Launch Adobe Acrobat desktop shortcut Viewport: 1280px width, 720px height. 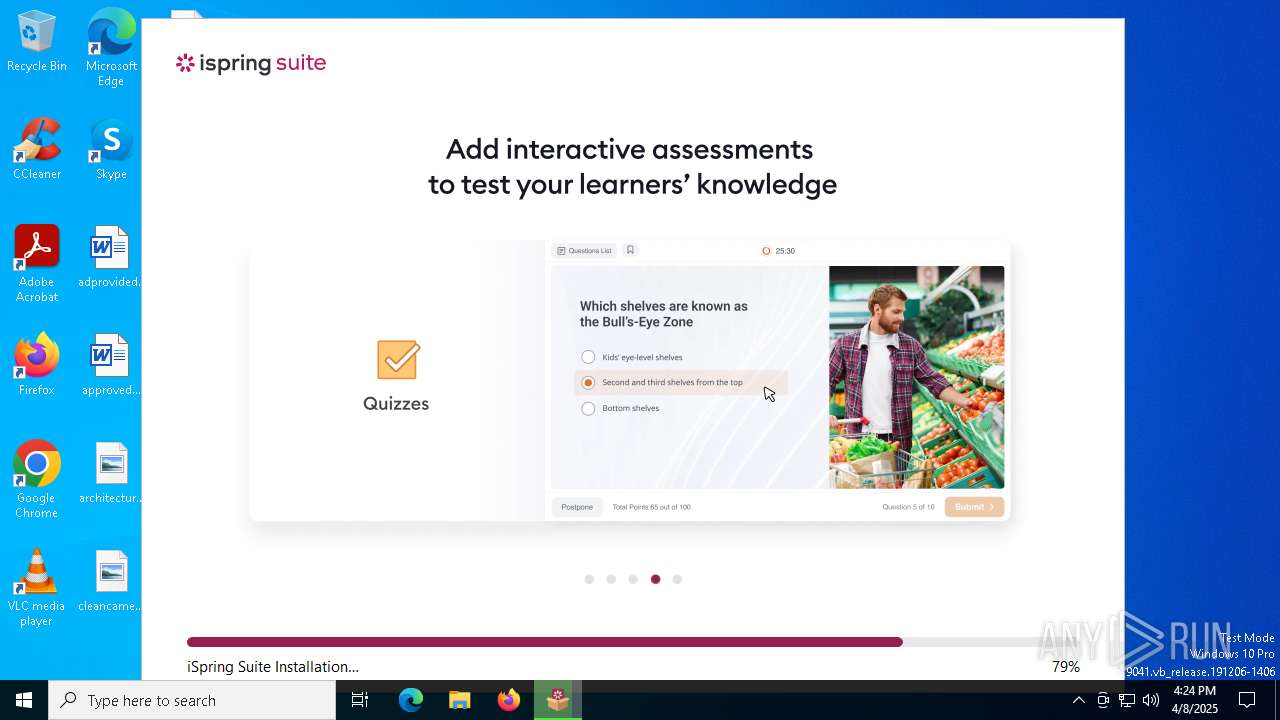pyautogui.click(x=37, y=264)
